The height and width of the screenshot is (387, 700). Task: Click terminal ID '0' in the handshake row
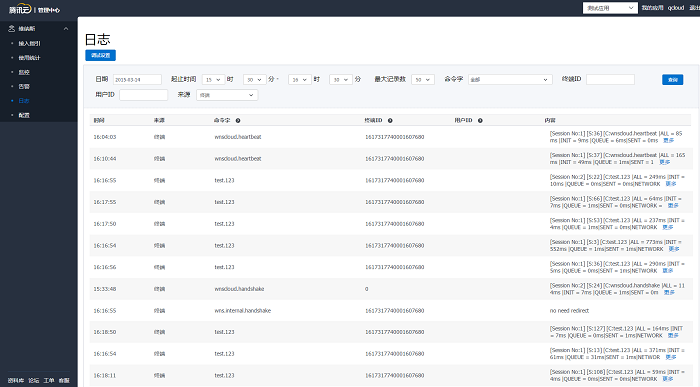coord(367,289)
